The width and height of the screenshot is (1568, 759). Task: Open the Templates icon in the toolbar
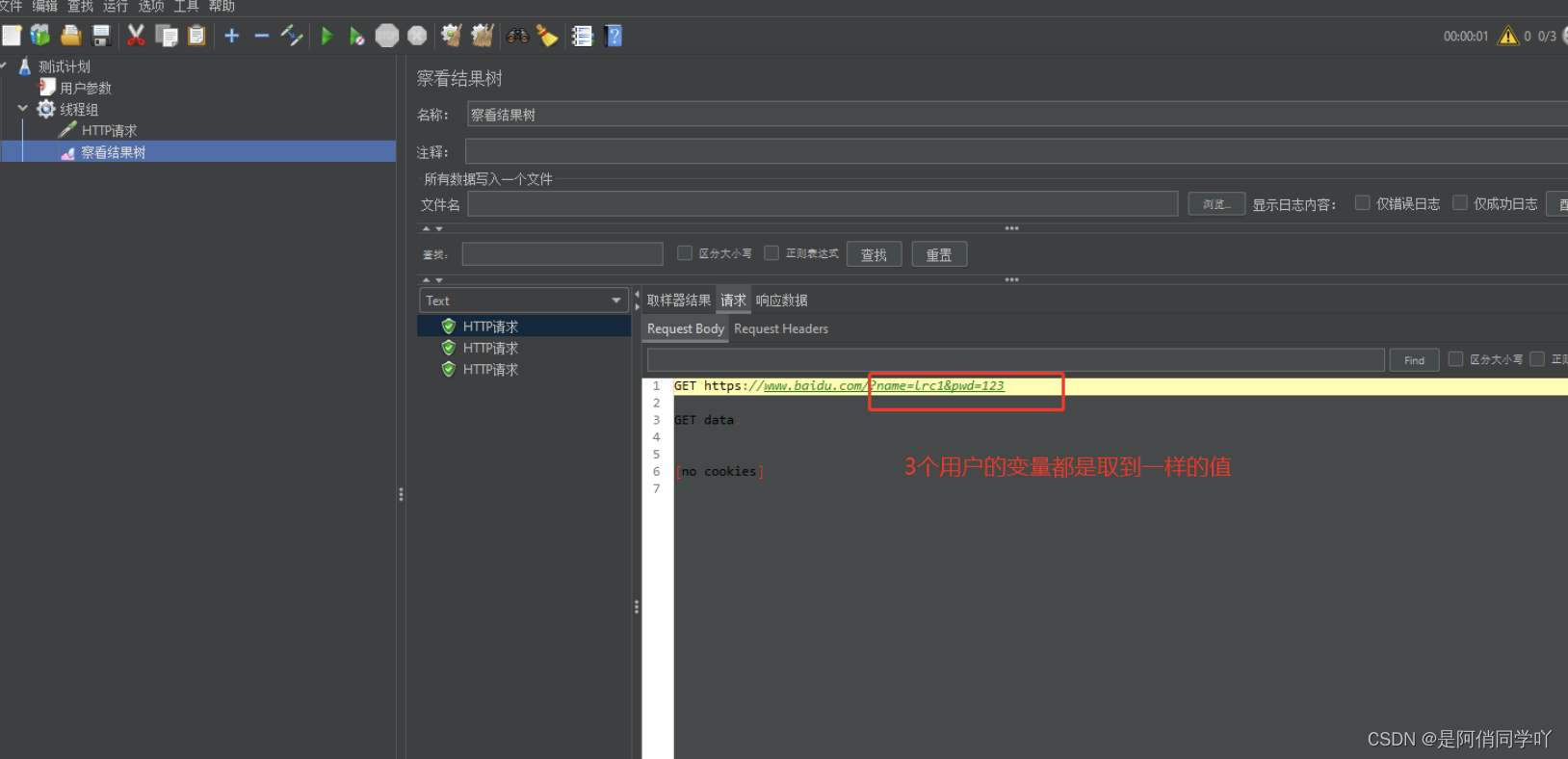coord(40,36)
